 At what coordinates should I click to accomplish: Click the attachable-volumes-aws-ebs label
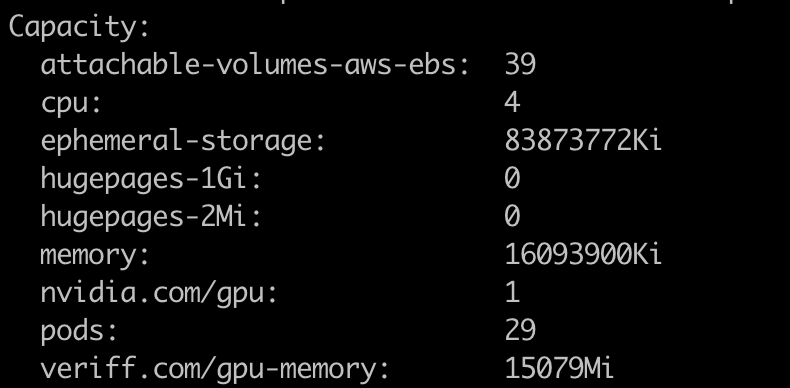click(255, 64)
